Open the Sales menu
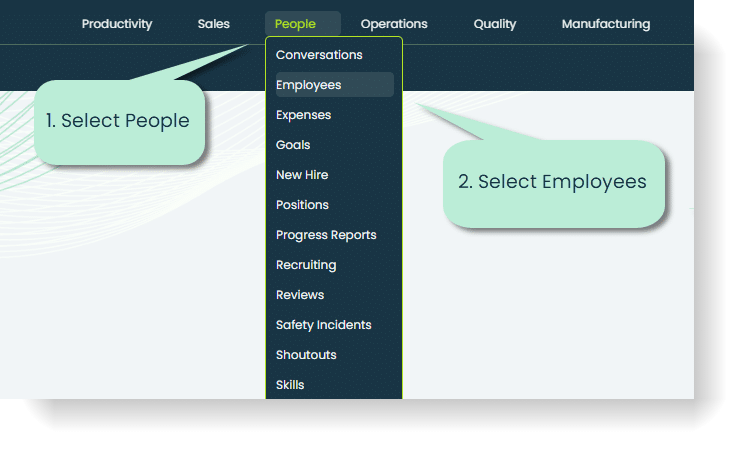 click(213, 24)
